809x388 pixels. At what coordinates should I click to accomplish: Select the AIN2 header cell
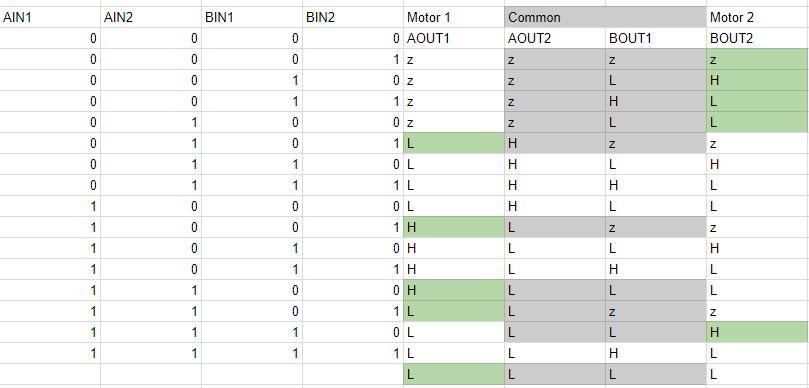pos(151,18)
